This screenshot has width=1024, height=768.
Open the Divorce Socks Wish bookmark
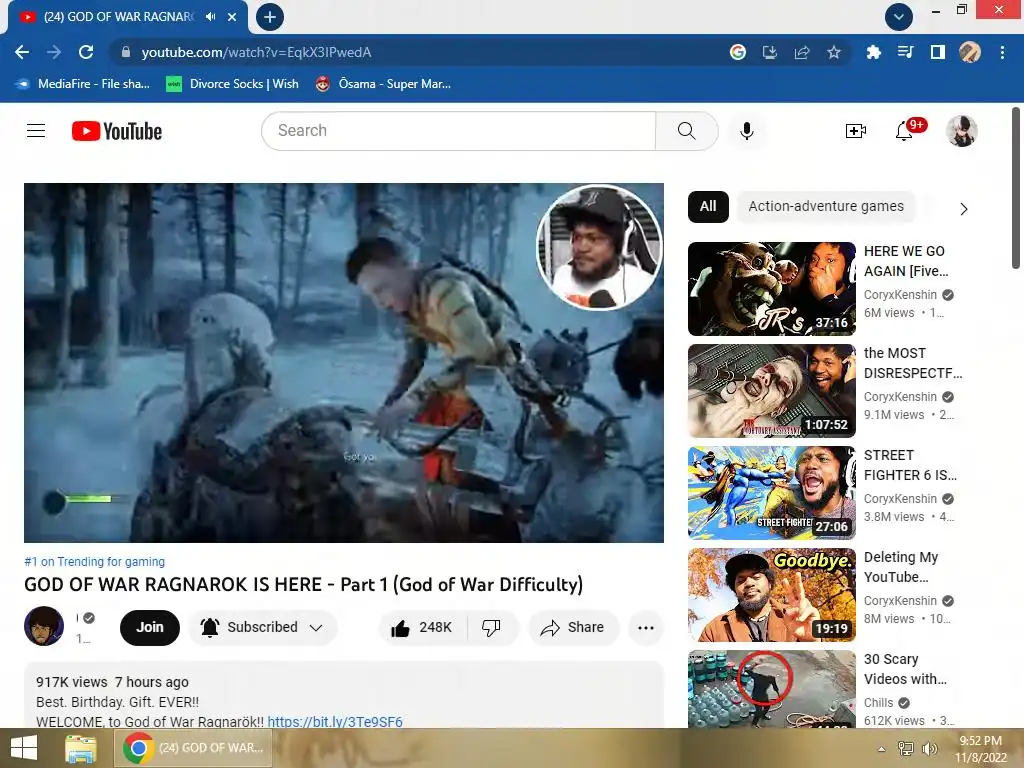click(232, 84)
